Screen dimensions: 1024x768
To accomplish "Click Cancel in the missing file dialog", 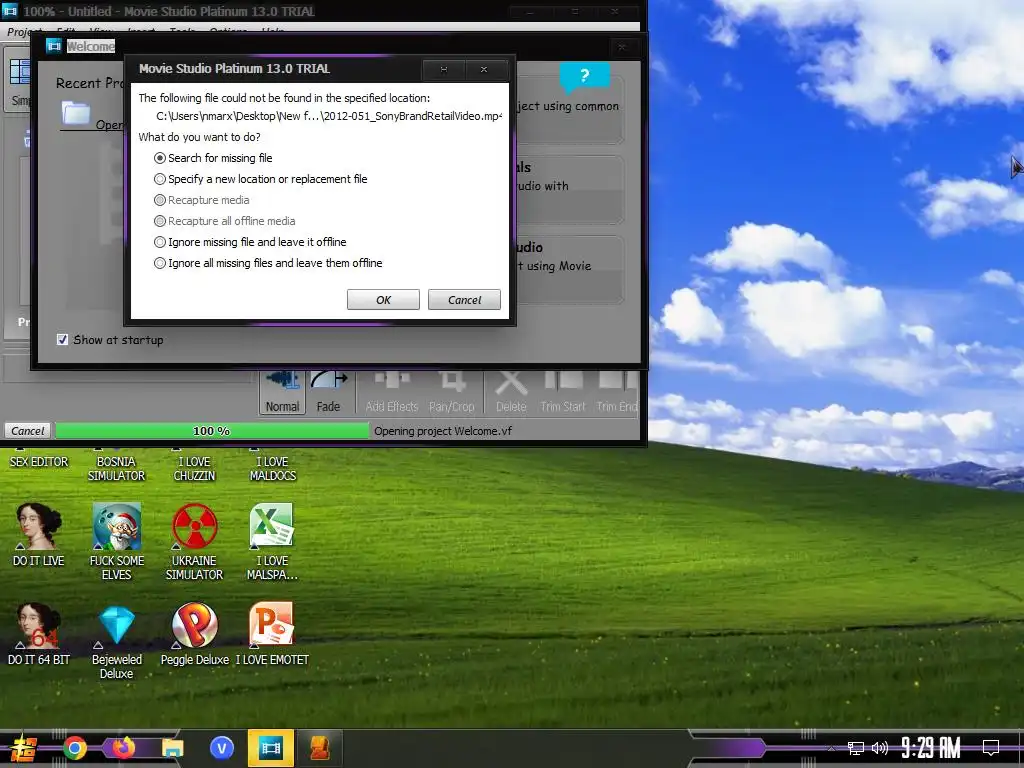I will [464, 300].
